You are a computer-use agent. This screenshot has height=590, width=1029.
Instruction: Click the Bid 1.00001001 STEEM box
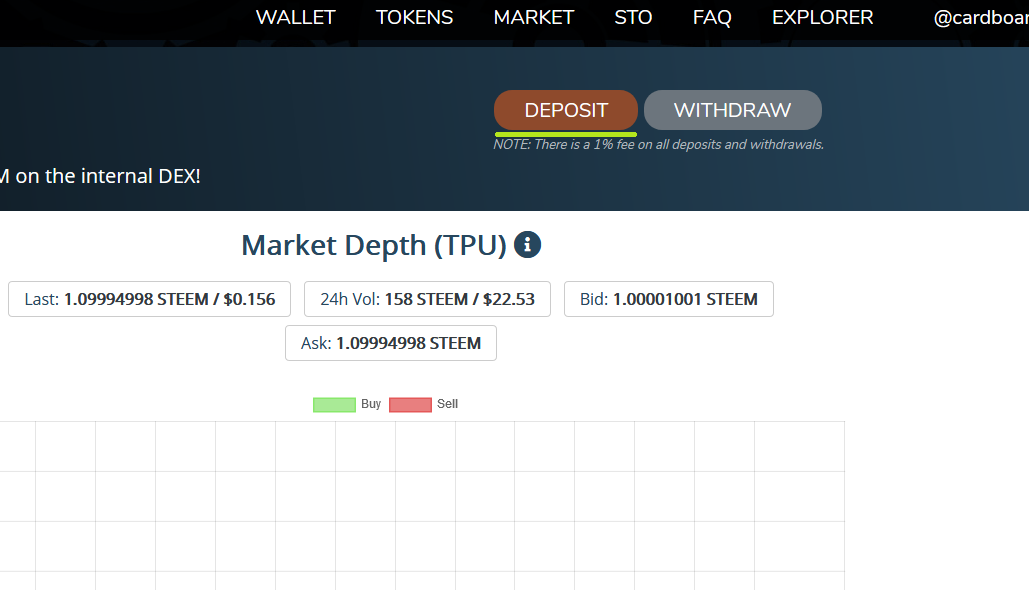[x=669, y=299]
